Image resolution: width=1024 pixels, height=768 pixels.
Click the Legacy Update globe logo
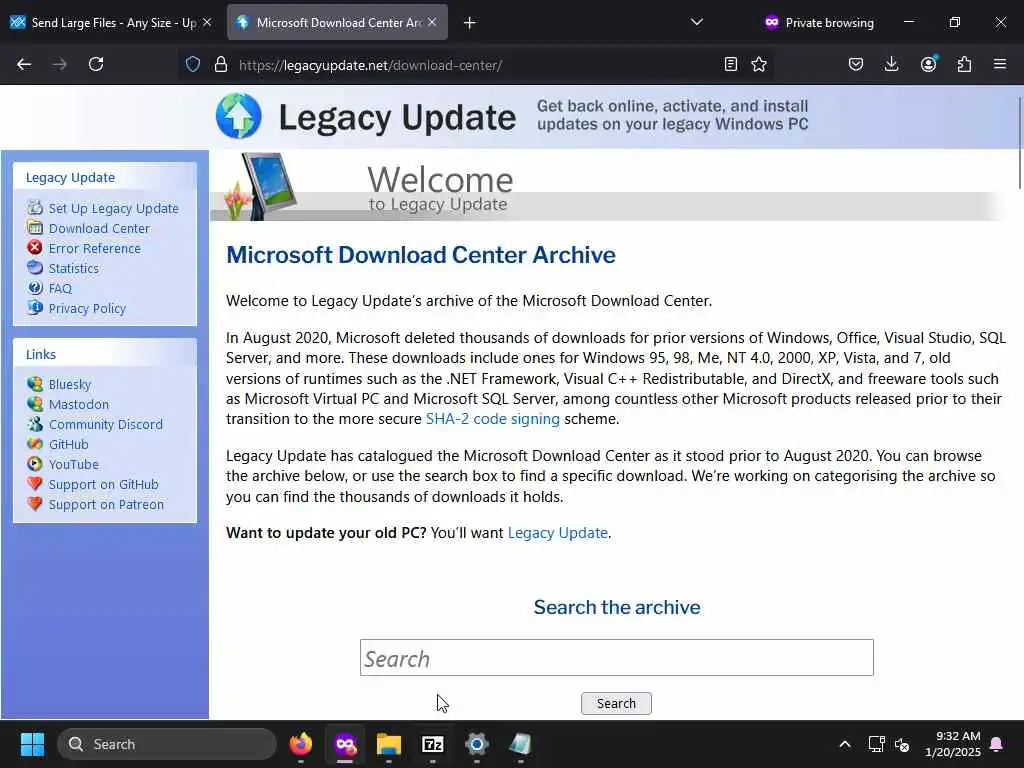[x=238, y=116]
